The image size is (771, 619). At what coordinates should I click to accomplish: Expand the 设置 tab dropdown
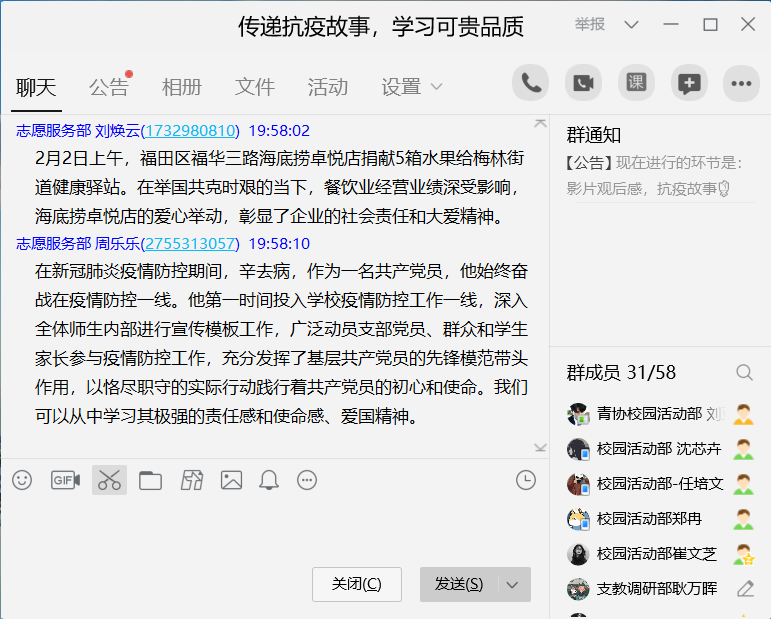[x=436, y=87]
